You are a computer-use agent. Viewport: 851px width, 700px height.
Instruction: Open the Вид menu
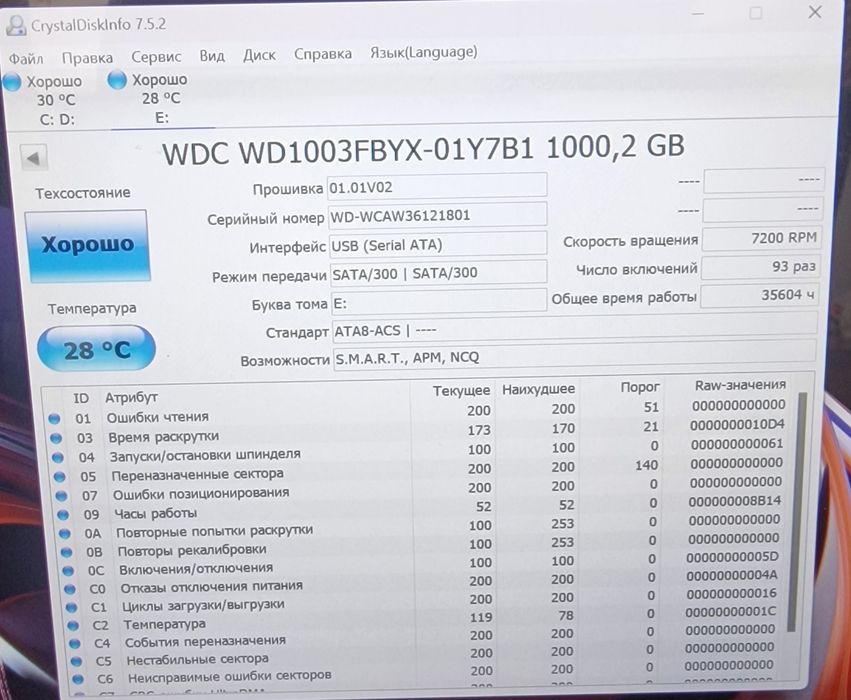tap(212, 55)
